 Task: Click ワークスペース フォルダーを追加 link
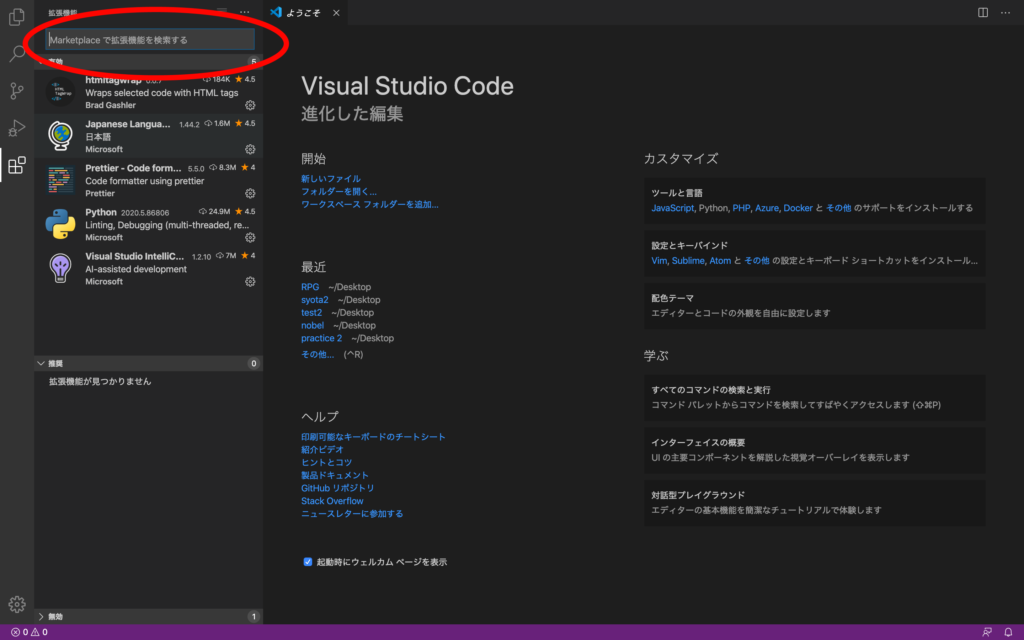click(370, 204)
